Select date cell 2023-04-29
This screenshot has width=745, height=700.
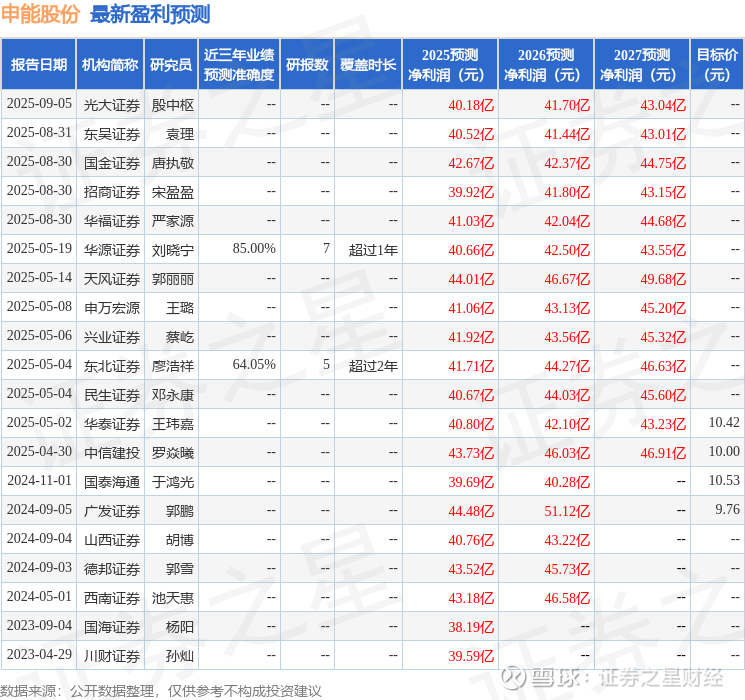tap(39, 654)
